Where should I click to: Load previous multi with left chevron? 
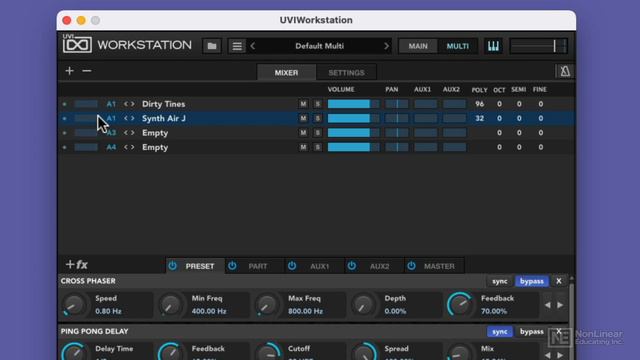point(253,46)
